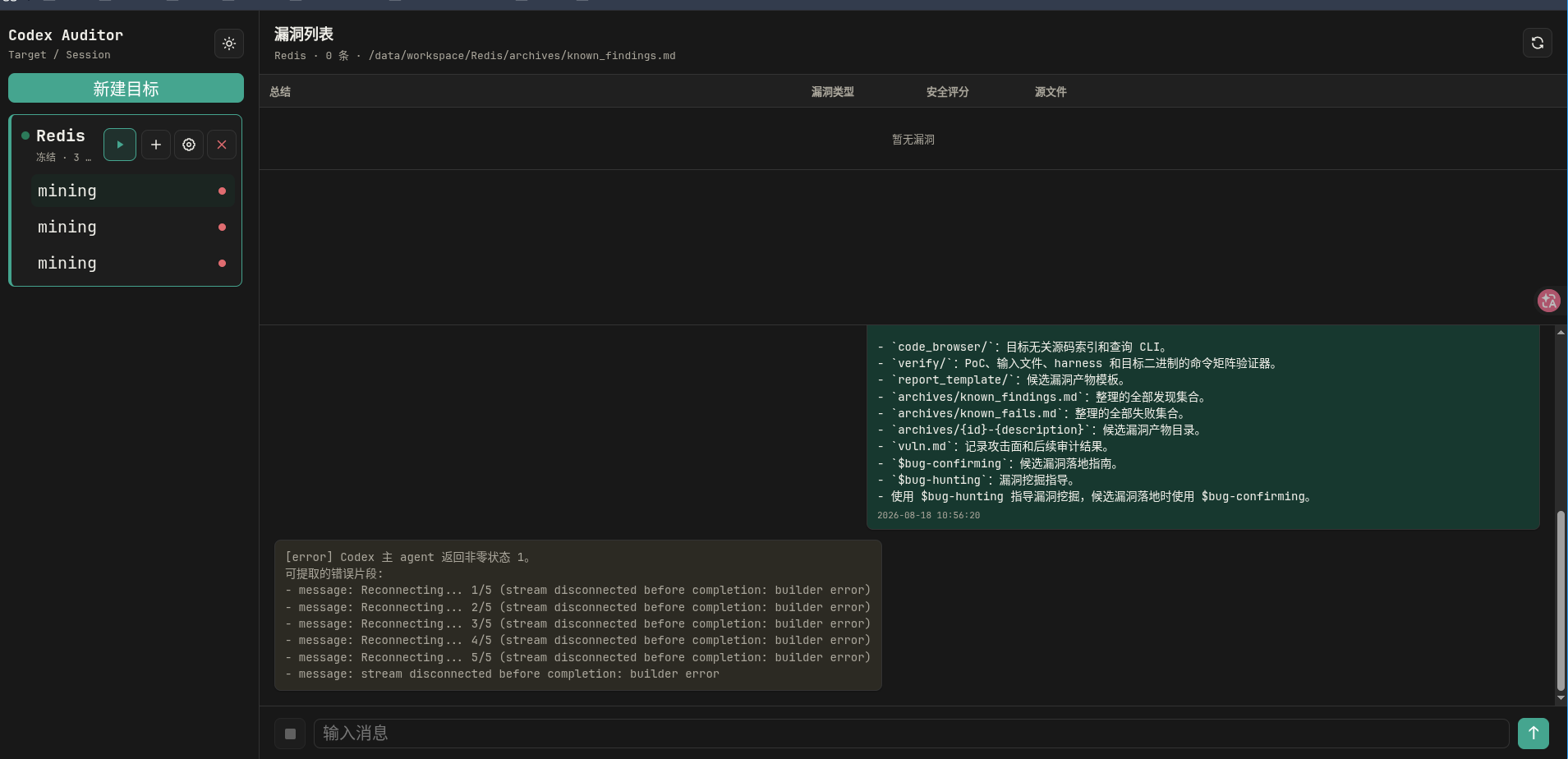
Task: Open the highlighted mining session
Action: click(133, 191)
